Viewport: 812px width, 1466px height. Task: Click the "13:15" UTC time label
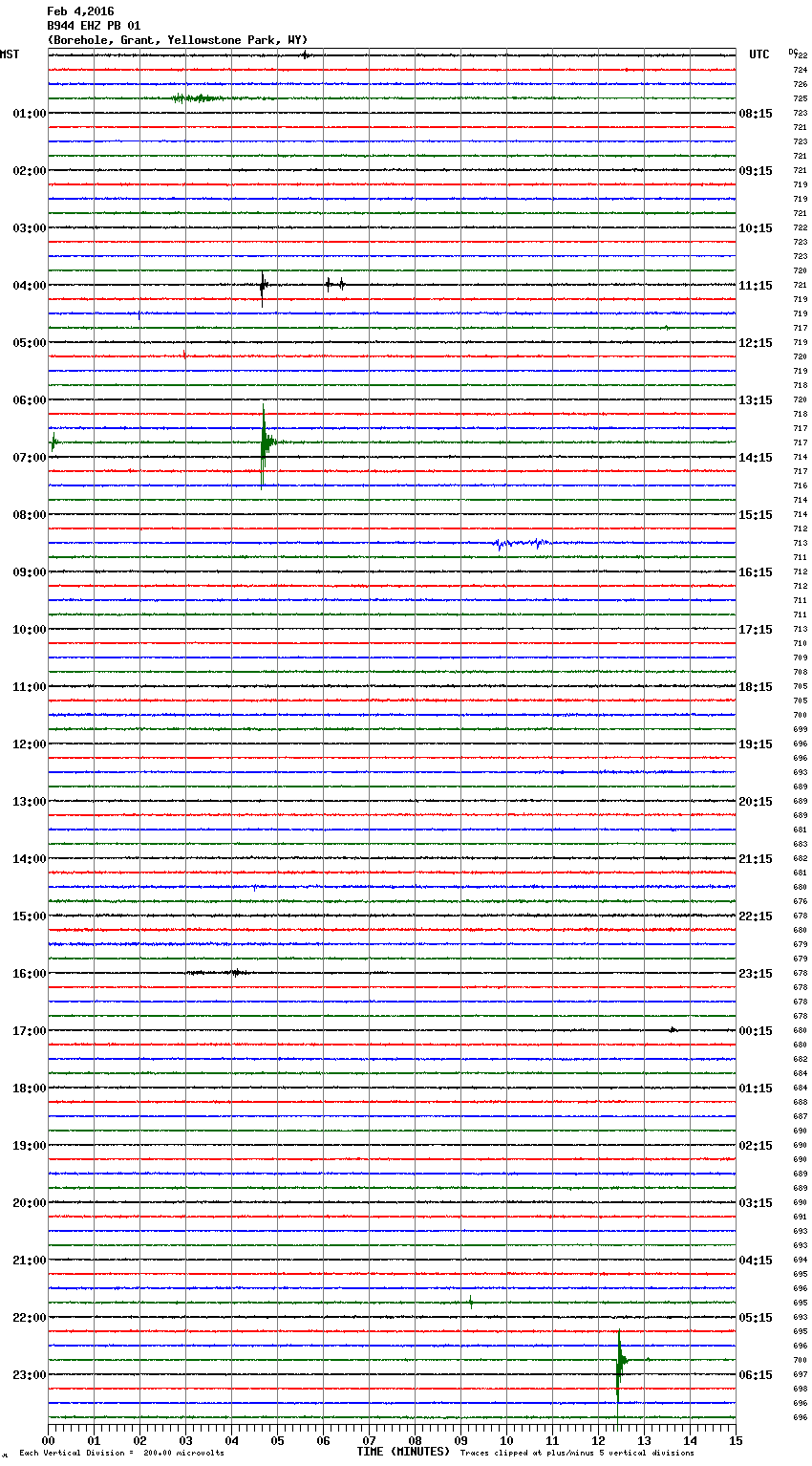coord(756,400)
